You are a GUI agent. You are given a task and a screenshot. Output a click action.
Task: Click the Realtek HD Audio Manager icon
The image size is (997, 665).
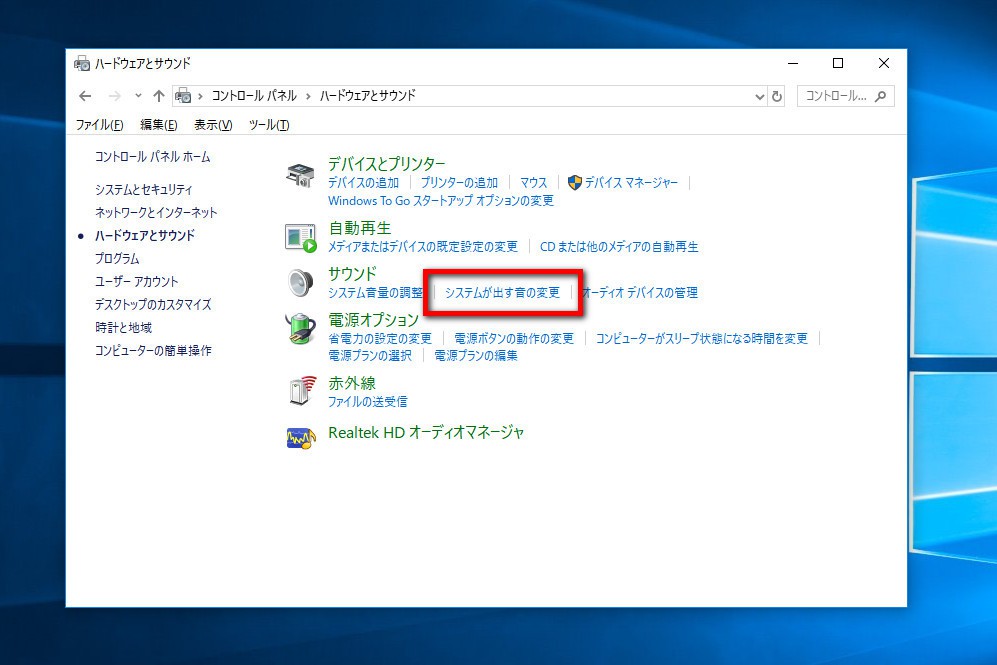click(300, 436)
